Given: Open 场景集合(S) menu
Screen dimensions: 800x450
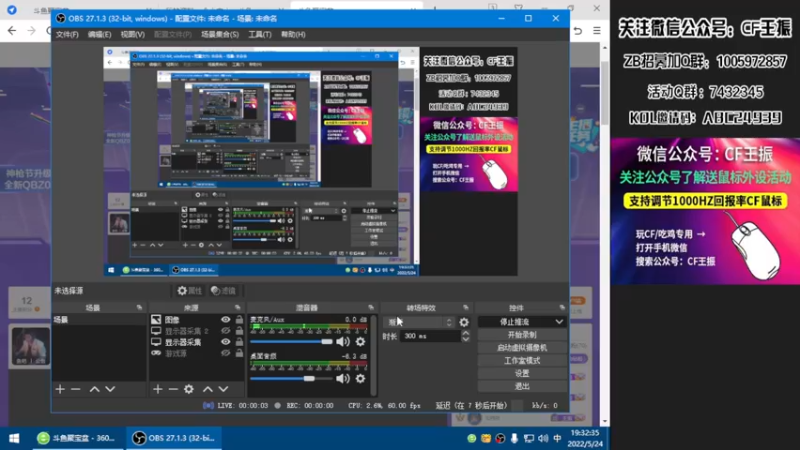Looking at the screenshot, I should click(220, 35).
